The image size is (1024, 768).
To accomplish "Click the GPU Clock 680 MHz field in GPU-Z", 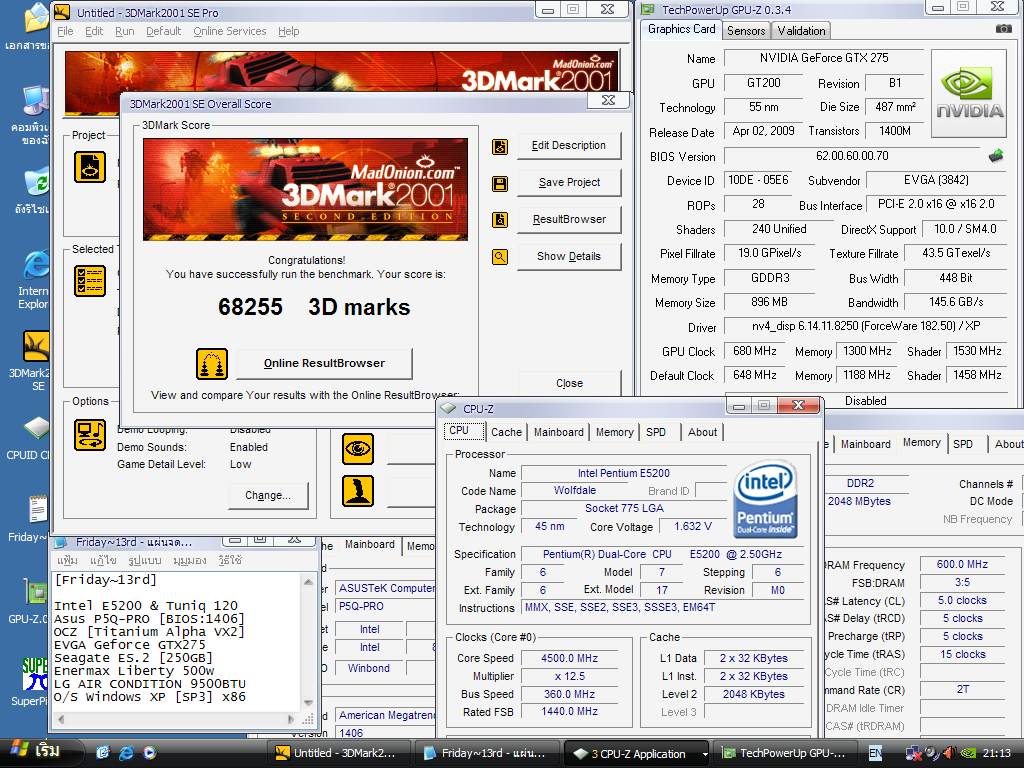I will [x=754, y=351].
